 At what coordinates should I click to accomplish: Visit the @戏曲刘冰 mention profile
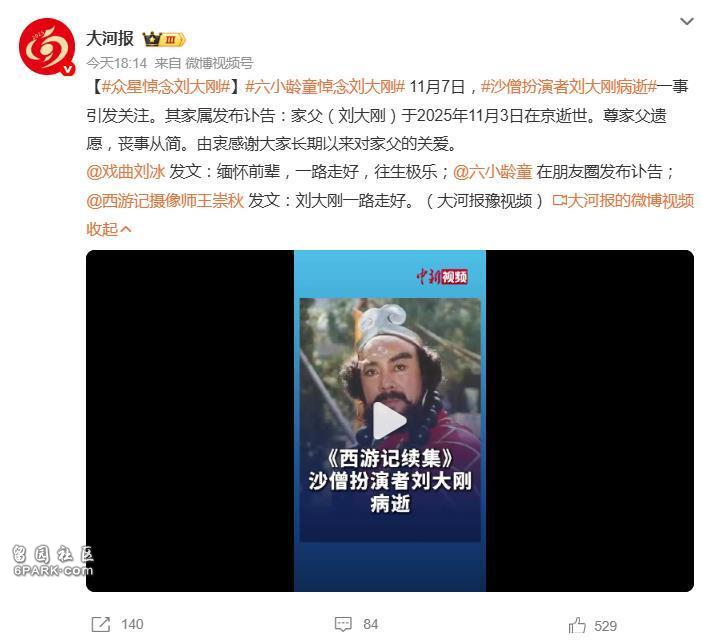[x=126, y=172]
